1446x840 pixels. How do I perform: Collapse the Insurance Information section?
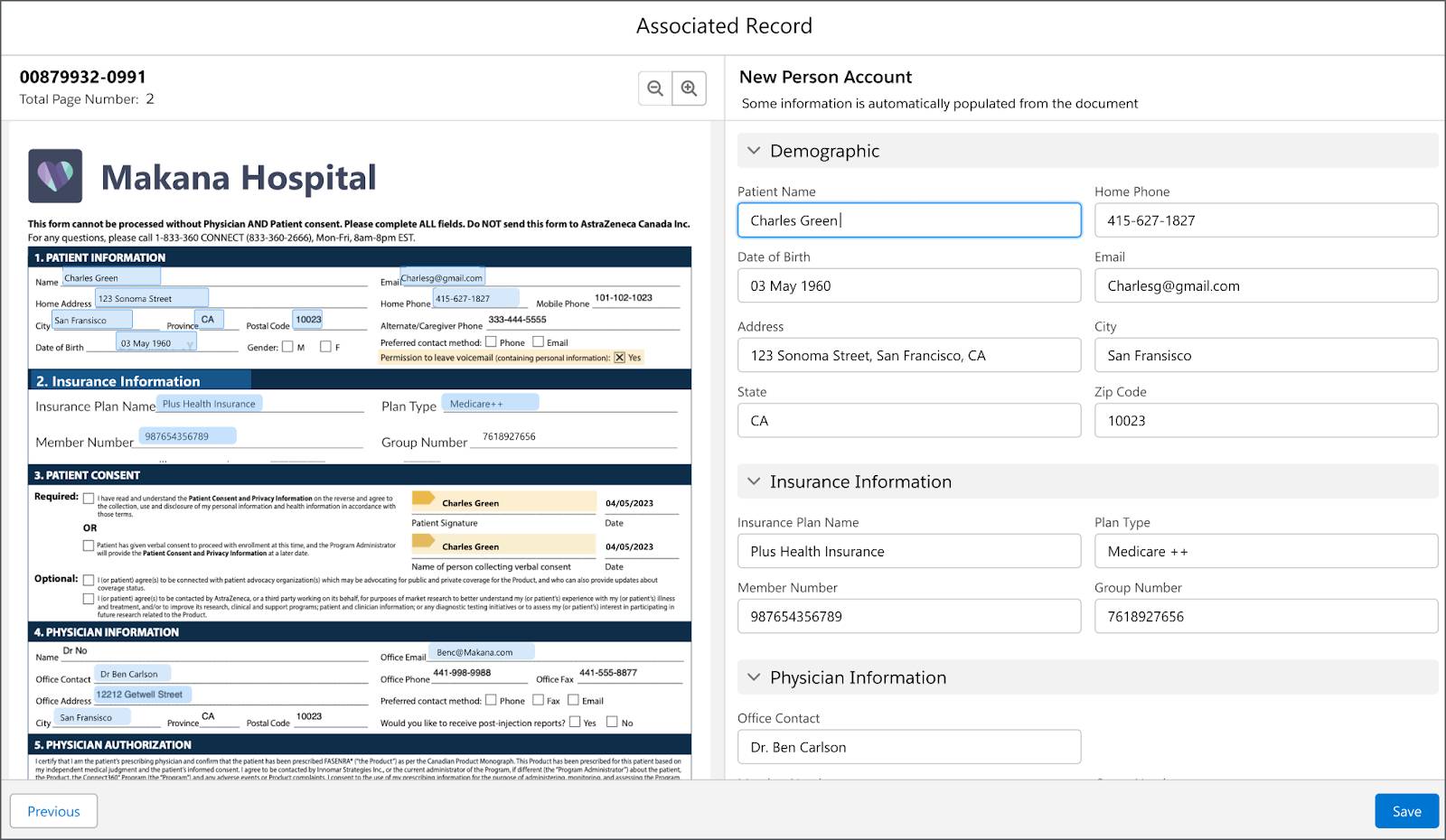tap(755, 481)
